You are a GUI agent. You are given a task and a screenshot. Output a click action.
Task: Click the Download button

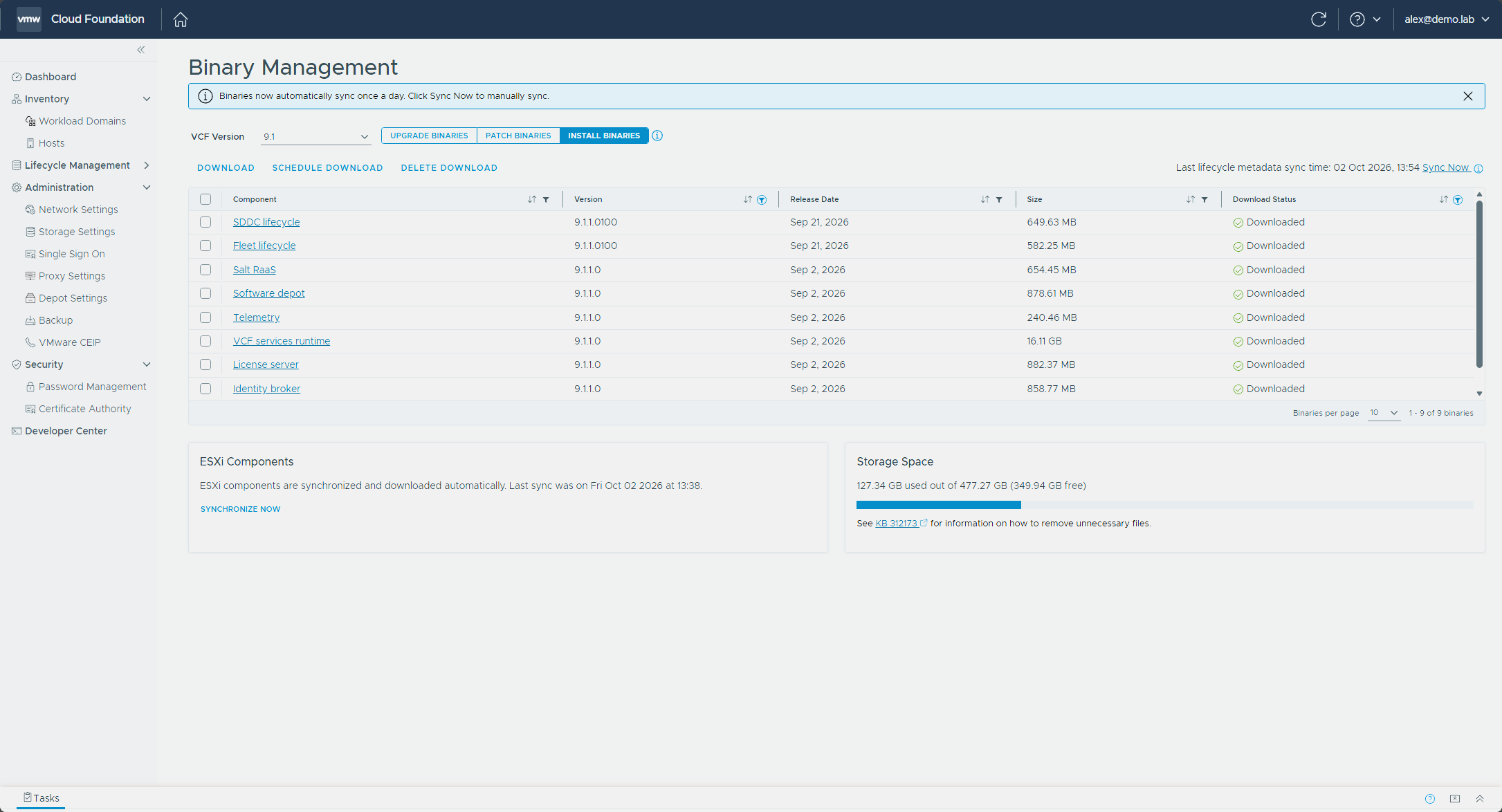(226, 168)
